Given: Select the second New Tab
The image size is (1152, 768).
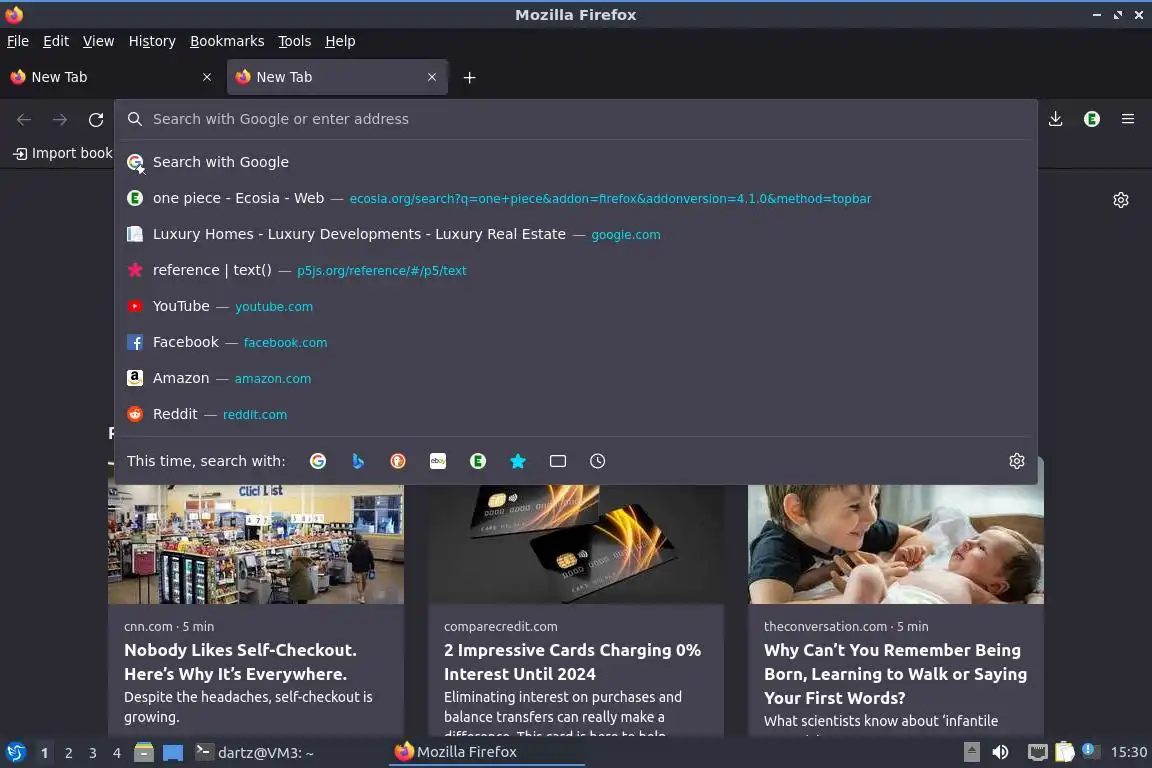Looking at the screenshot, I should [x=337, y=77].
